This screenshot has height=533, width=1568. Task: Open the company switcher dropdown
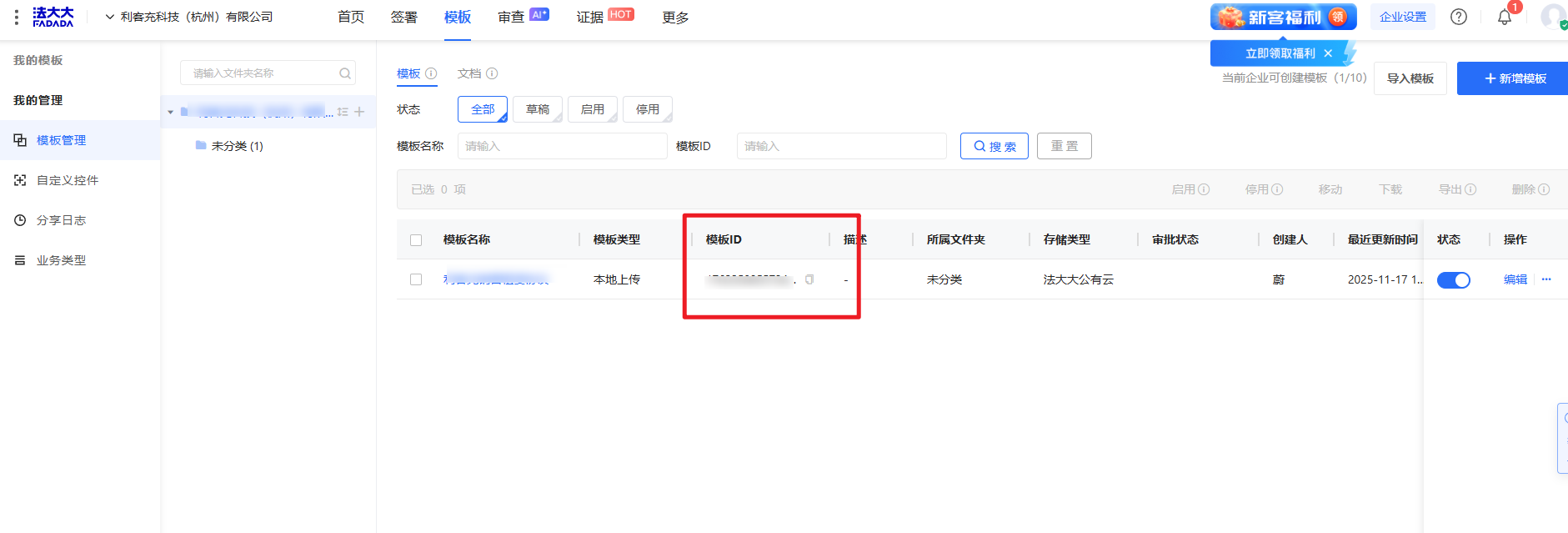coord(188,17)
